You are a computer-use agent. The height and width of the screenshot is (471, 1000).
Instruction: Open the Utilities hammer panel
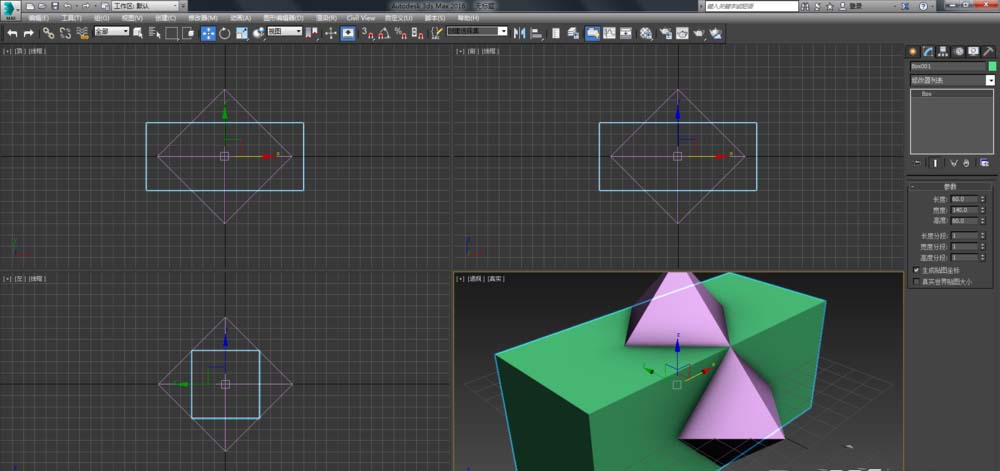(989, 51)
